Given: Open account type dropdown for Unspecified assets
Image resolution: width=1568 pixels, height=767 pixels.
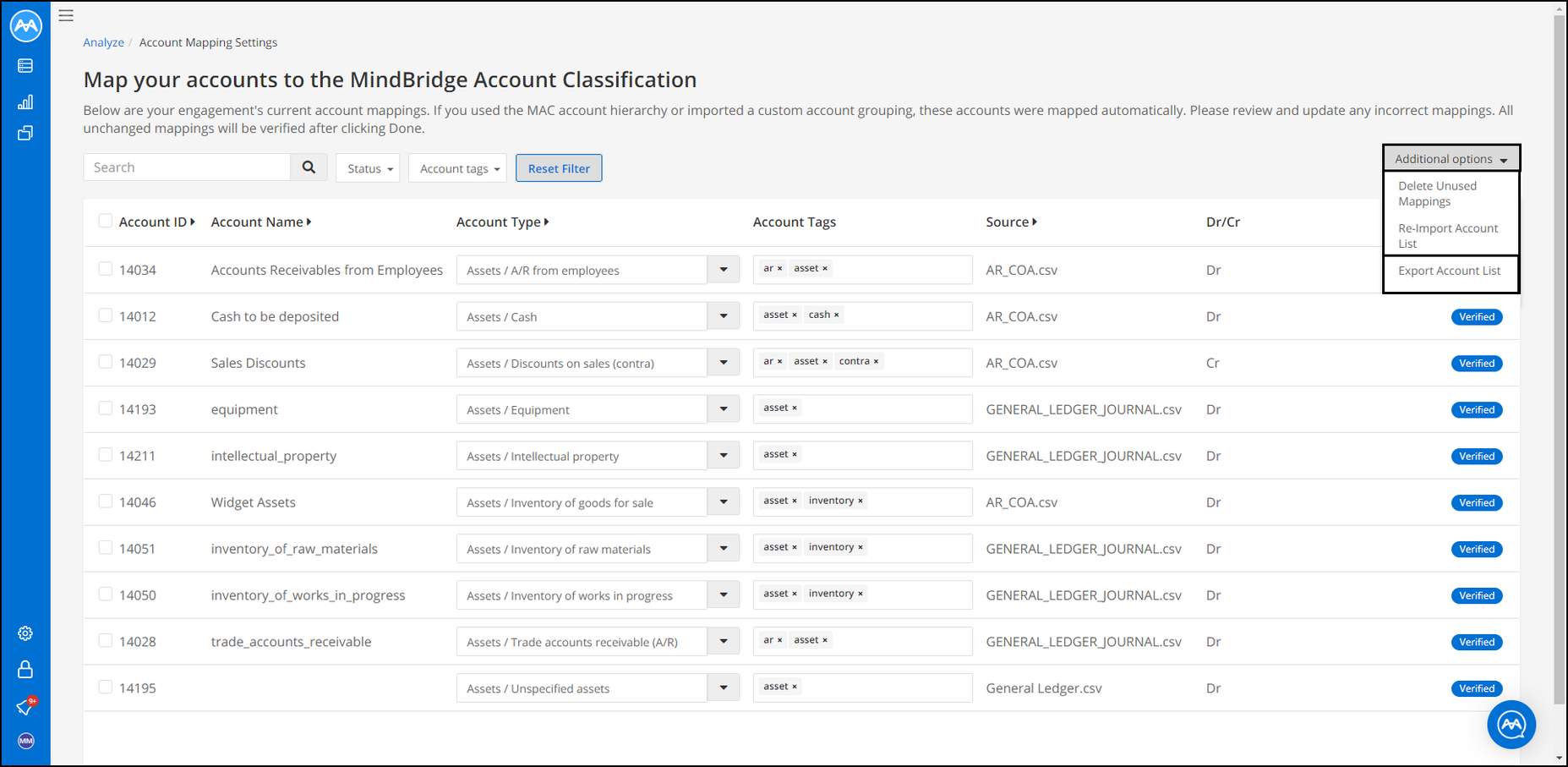Looking at the screenshot, I should (724, 688).
